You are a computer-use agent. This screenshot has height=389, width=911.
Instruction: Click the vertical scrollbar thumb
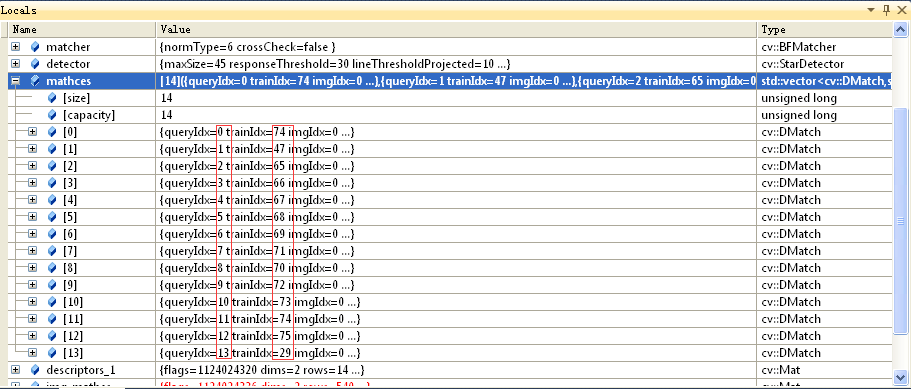[901, 221]
